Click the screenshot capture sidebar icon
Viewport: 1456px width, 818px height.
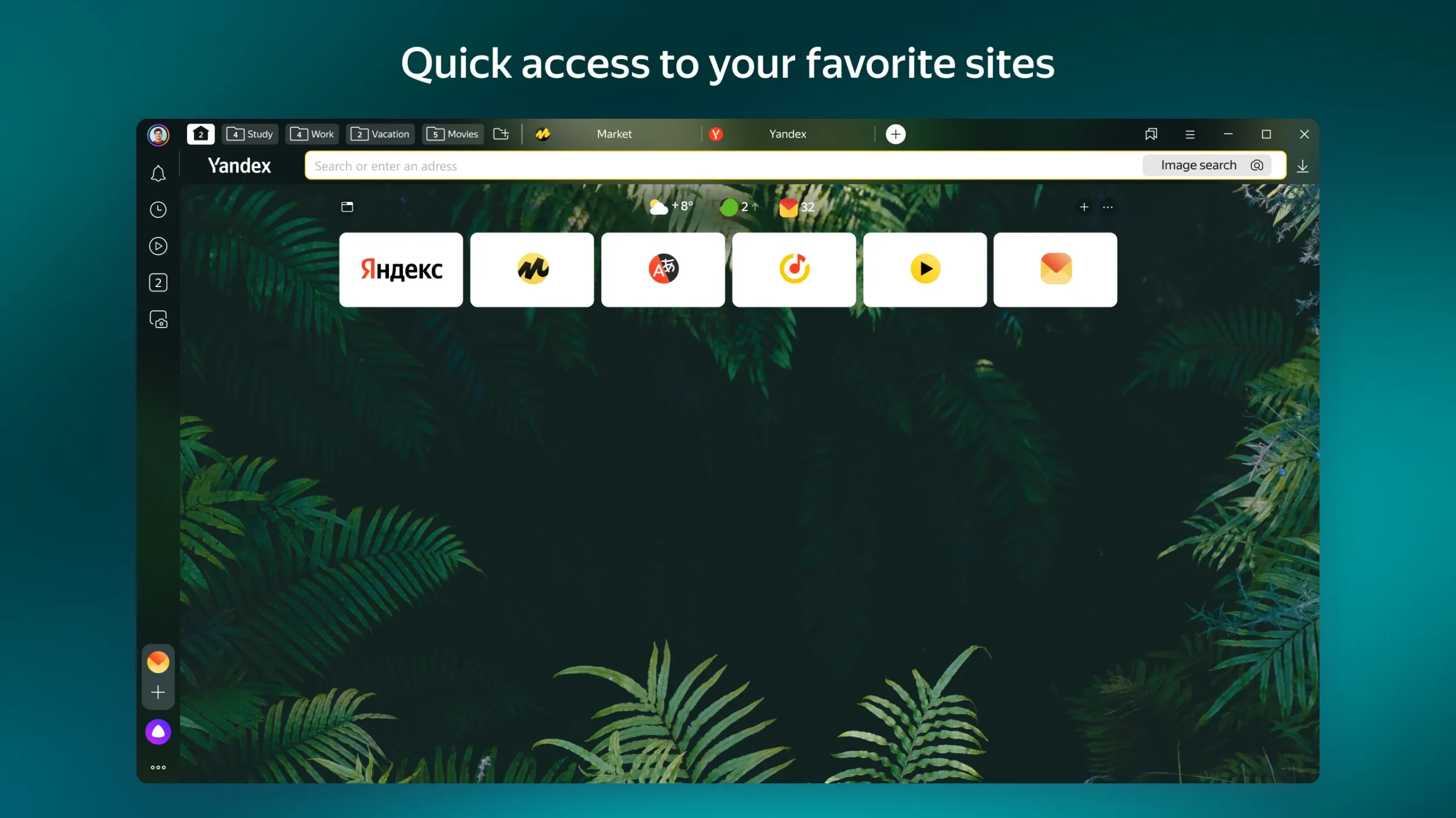(158, 319)
